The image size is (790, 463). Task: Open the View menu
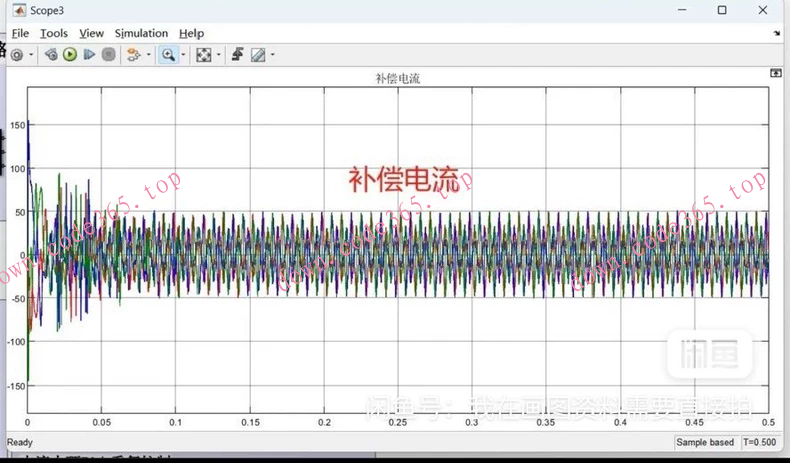click(x=91, y=33)
